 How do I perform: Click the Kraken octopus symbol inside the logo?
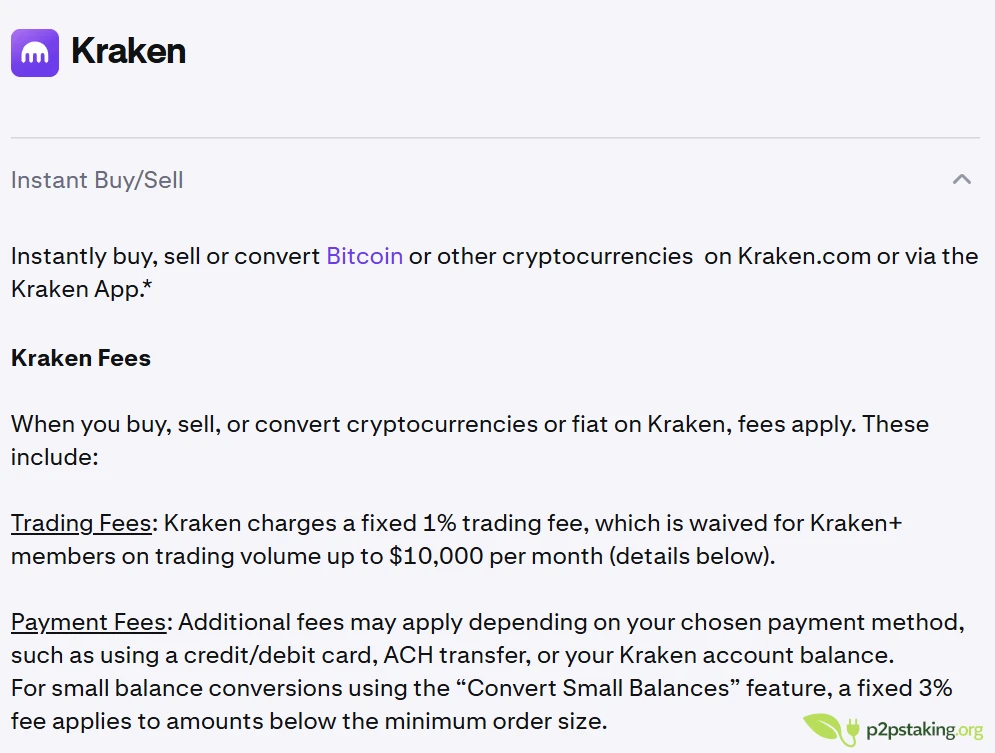34,52
